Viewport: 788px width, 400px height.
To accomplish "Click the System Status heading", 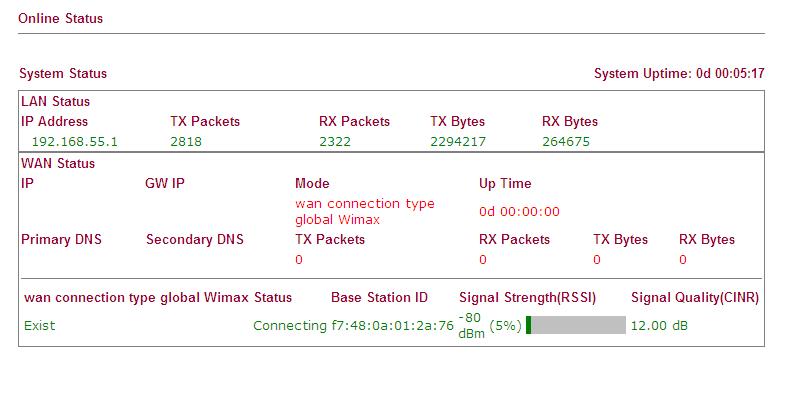I will pyautogui.click(x=63, y=73).
